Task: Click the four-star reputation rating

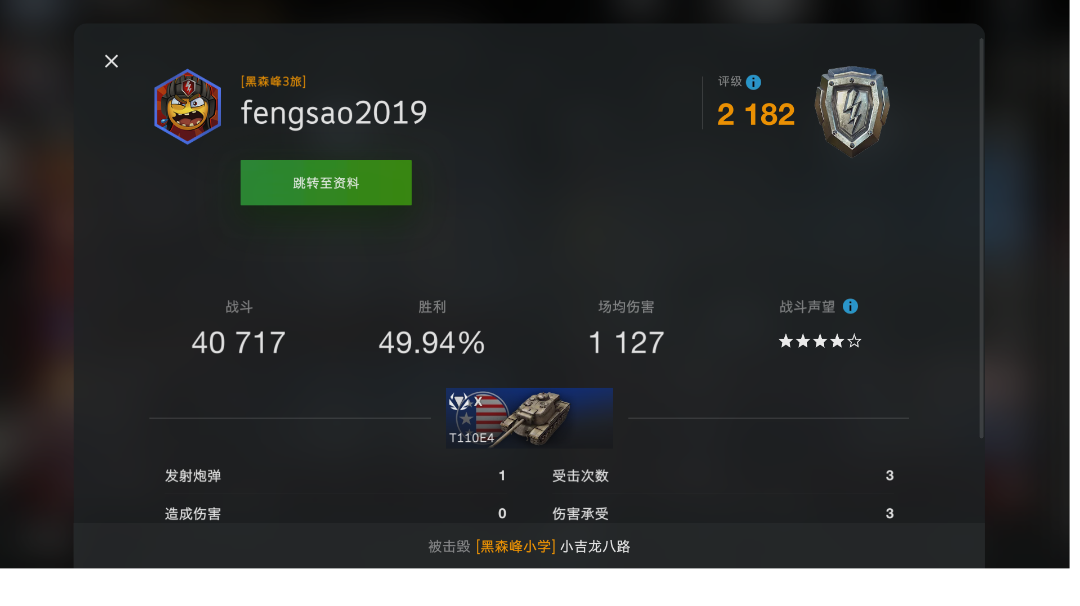Action: [x=820, y=341]
